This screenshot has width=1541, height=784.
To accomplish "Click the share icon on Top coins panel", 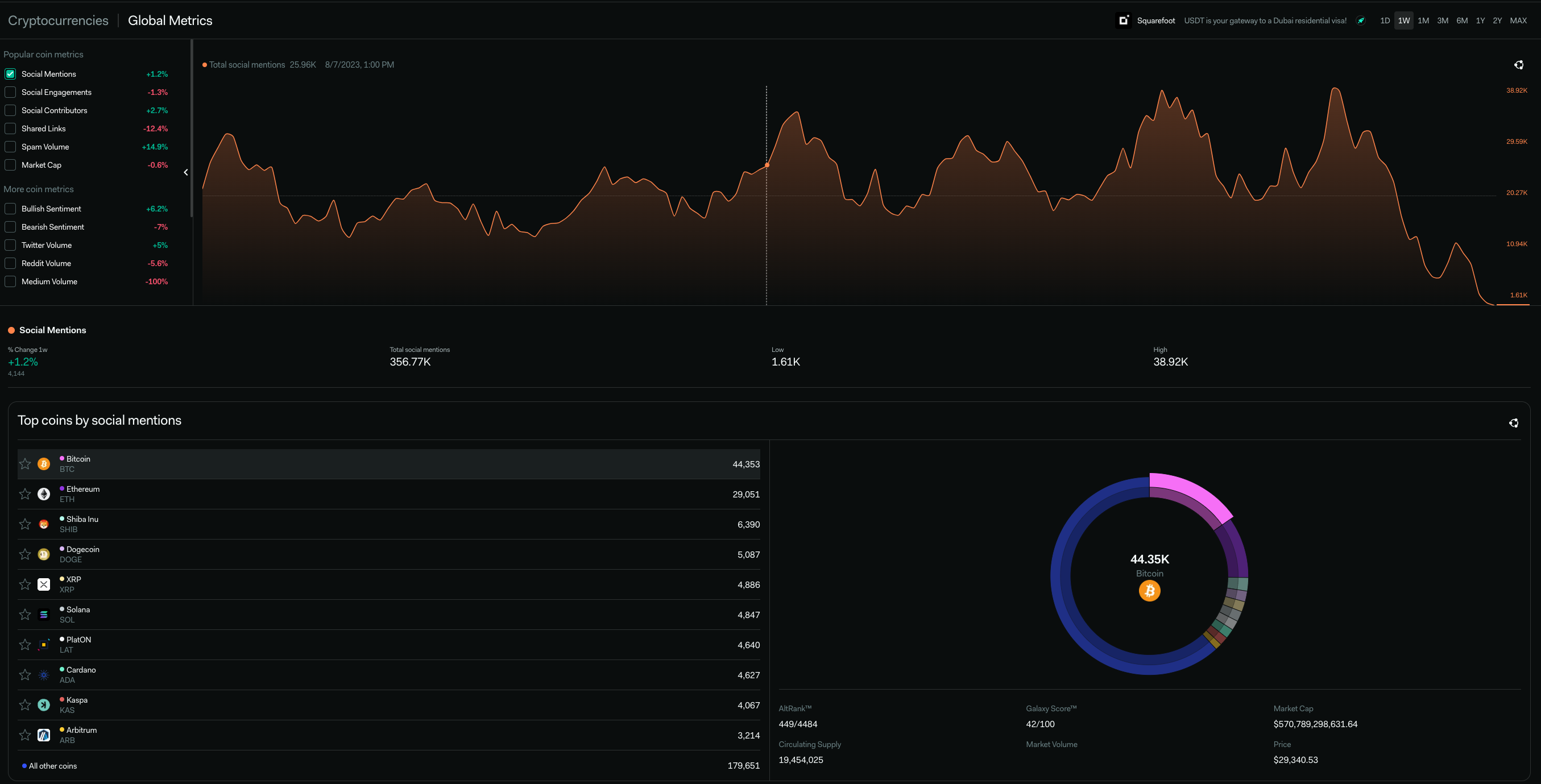I will point(1513,423).
